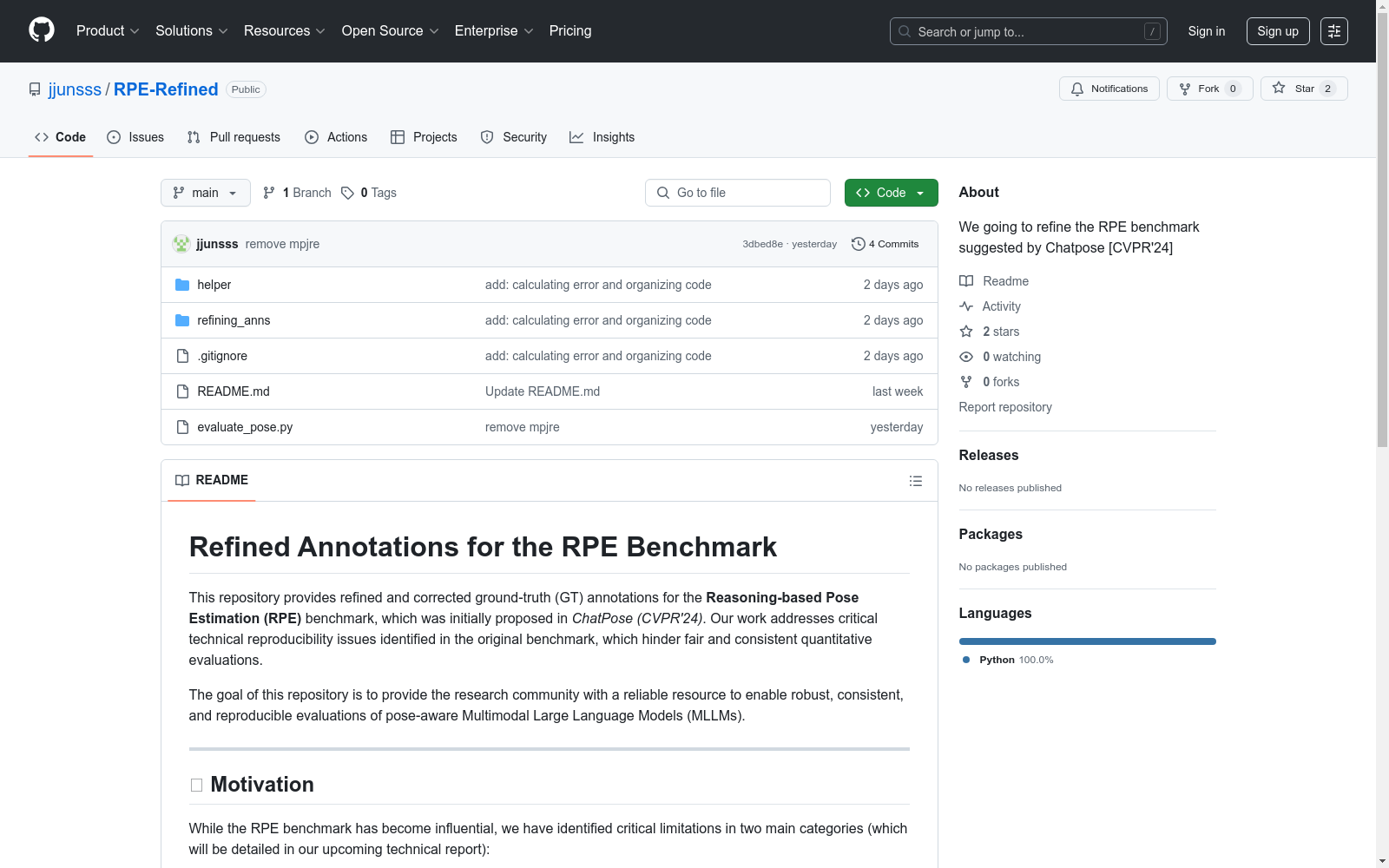Click the Sign up button

[1278, 31]
